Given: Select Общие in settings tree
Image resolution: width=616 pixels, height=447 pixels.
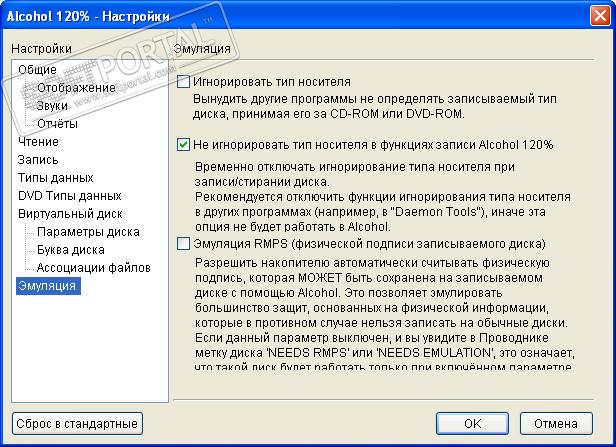Looking at the screenshot, I should pos(37,70).
